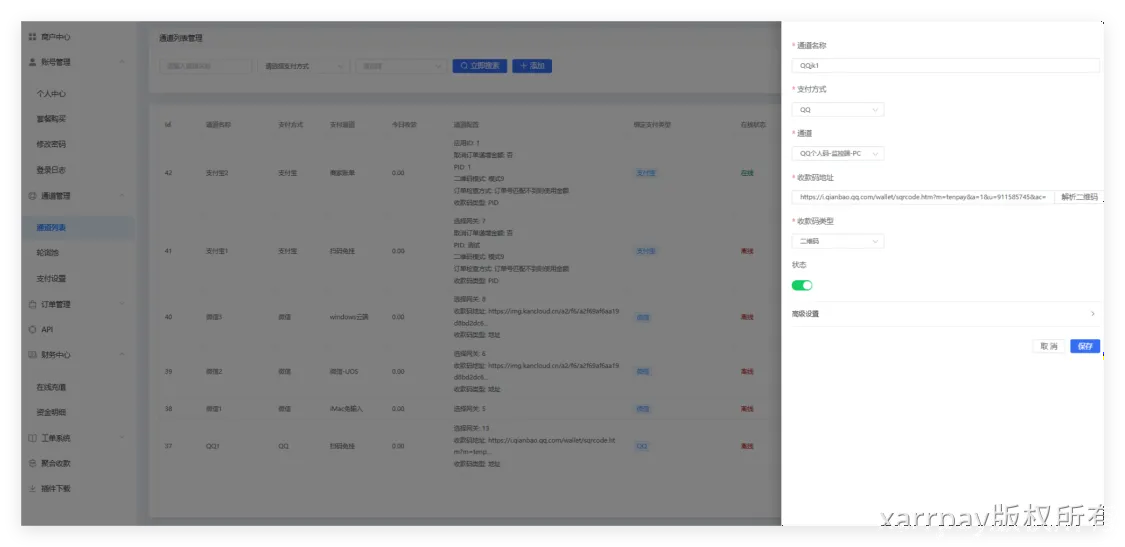This screenshot has height=547, width=1125.
Task: Click the 解析二维码 button
Action: (x=1079, y=197)
